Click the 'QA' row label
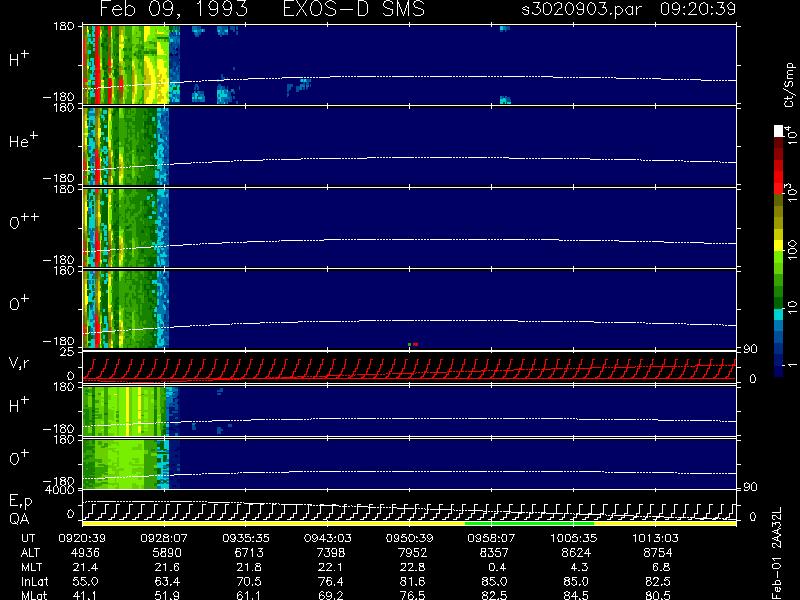Image resolution: width=800 pixels, height=600 pixels. click(19, 518)
